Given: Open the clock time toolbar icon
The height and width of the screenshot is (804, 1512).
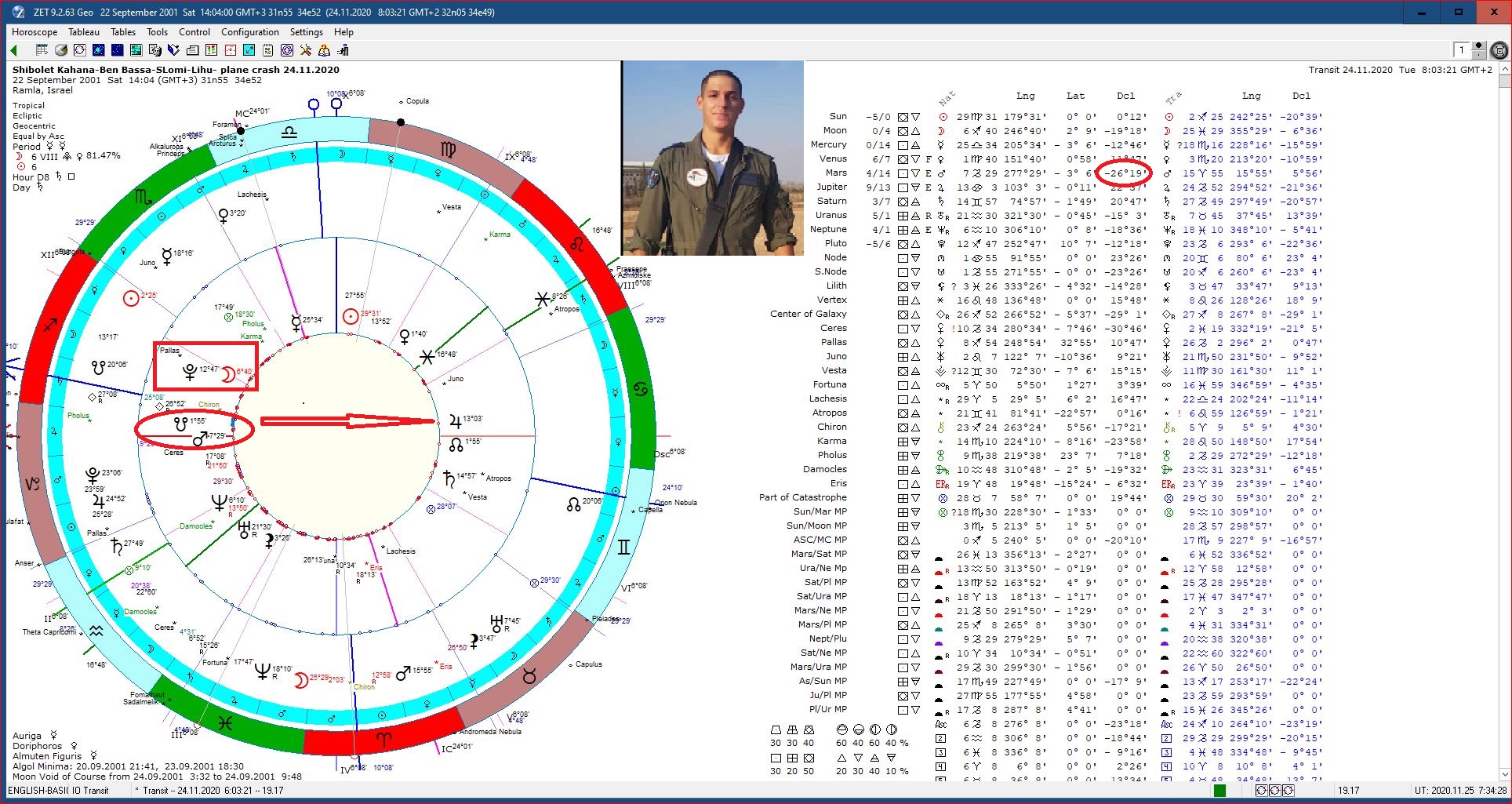Looking at the screenshot, I should tap(231, 50).
